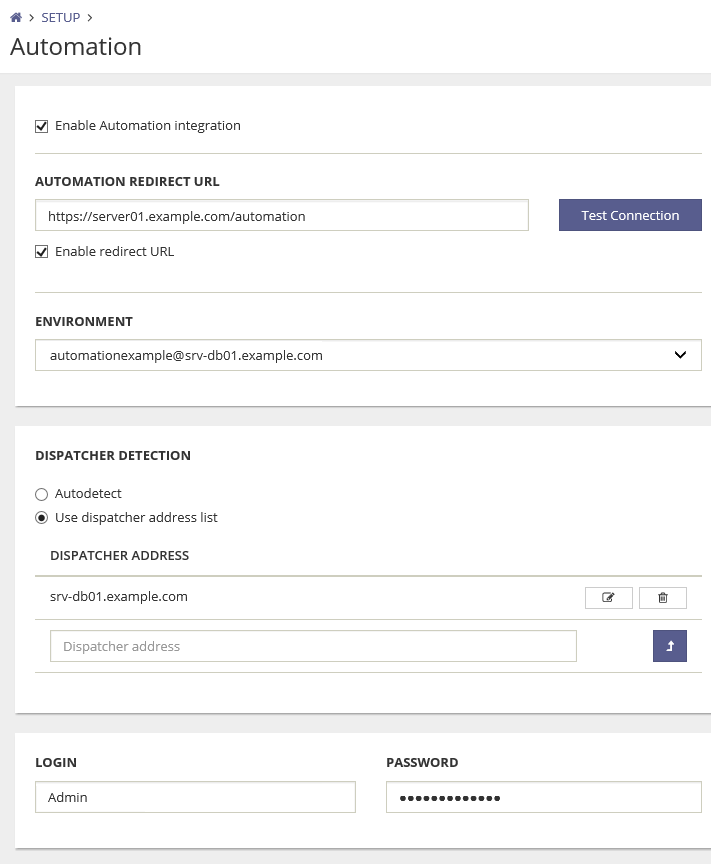Focus the Automation redirect URL field
The height and width of the screenshot is (864, 711).
281,216
